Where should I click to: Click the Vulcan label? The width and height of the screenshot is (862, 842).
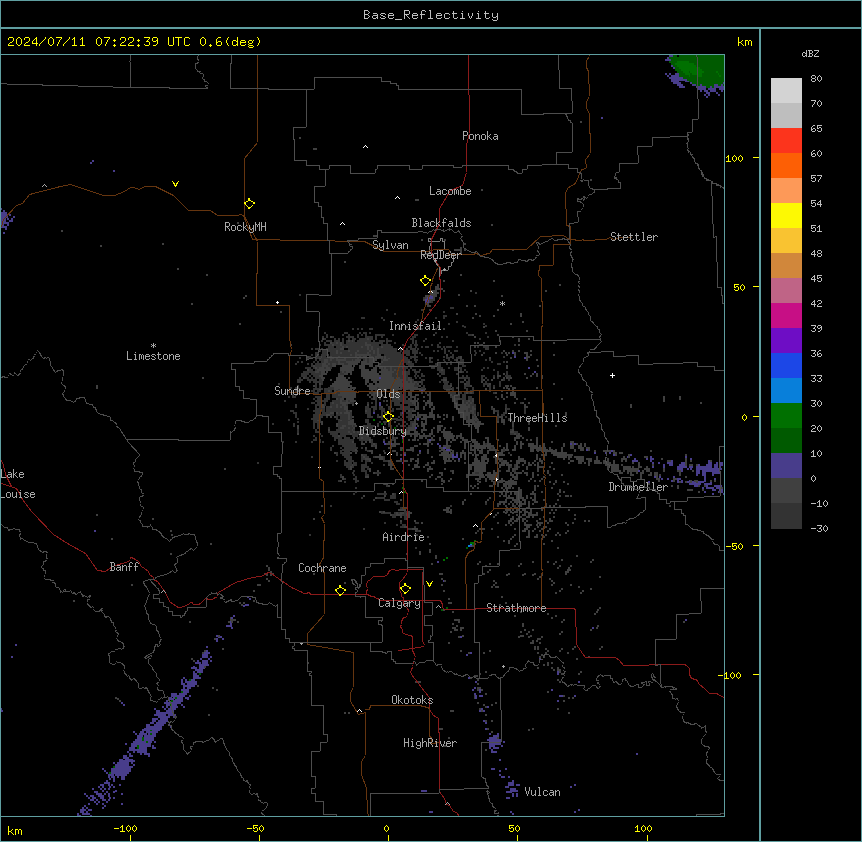pyautogui.click(x=542, y=792)
